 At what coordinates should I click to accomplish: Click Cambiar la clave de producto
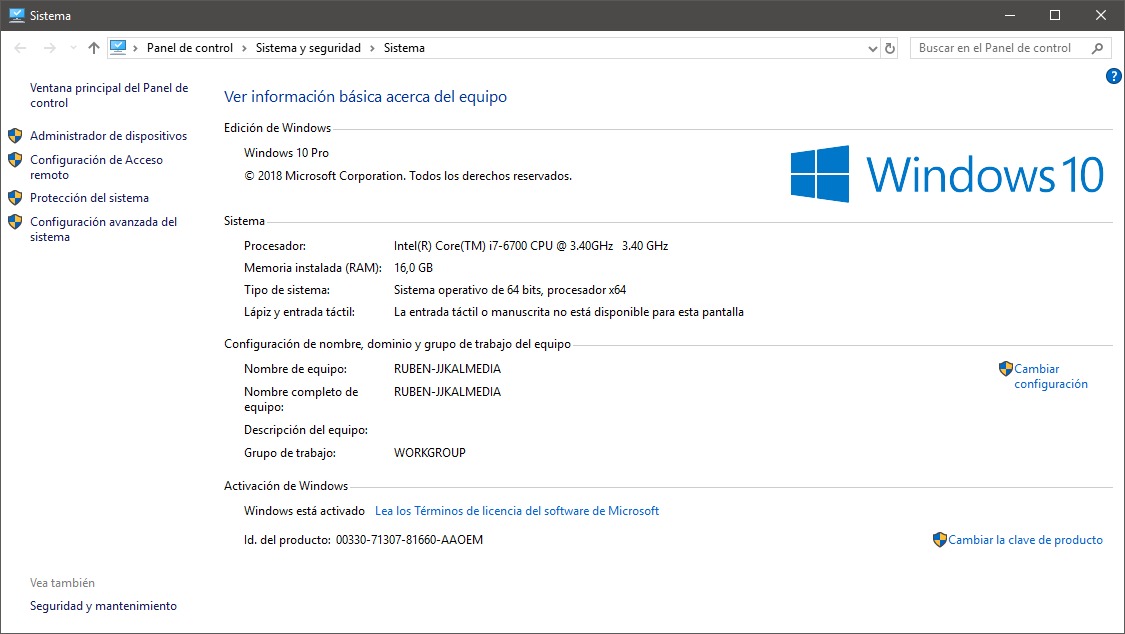[x=1025, y=540]
